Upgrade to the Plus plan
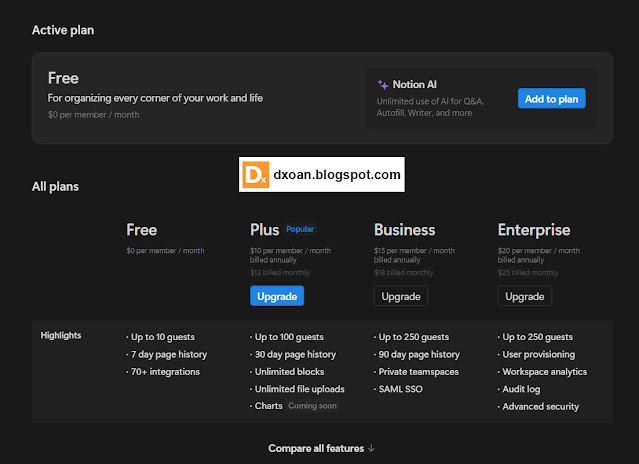 277,296
